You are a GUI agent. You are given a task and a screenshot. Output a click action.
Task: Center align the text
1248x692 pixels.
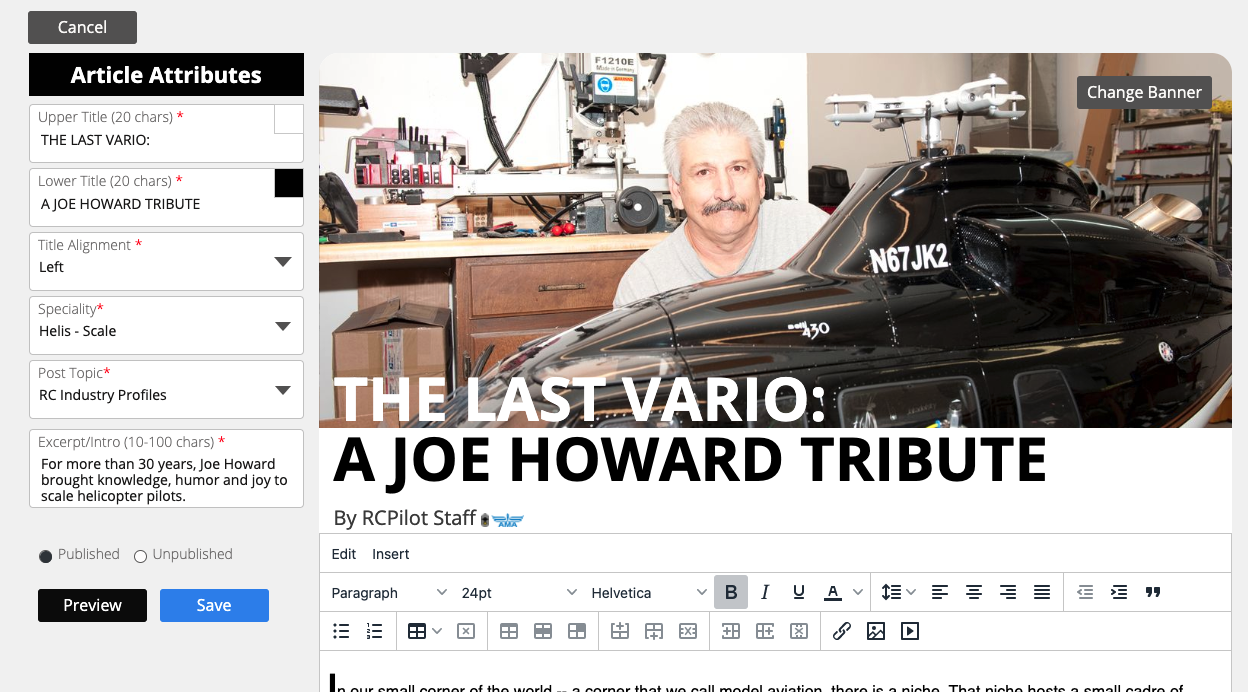pos(974,593)
